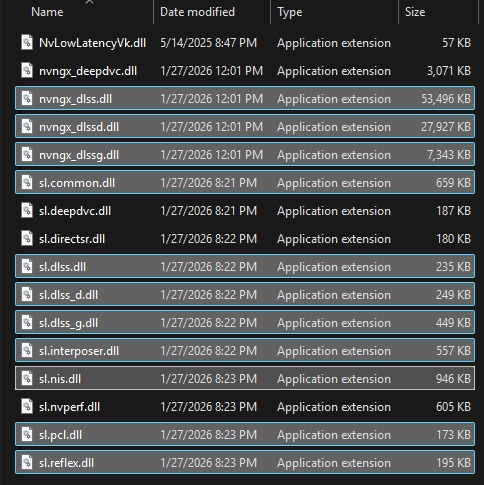This screenshot has width=484, height=485.
Task: Select the file name sl.nvperf.dll
Action: pyautogui.click(x=69, y=407)
